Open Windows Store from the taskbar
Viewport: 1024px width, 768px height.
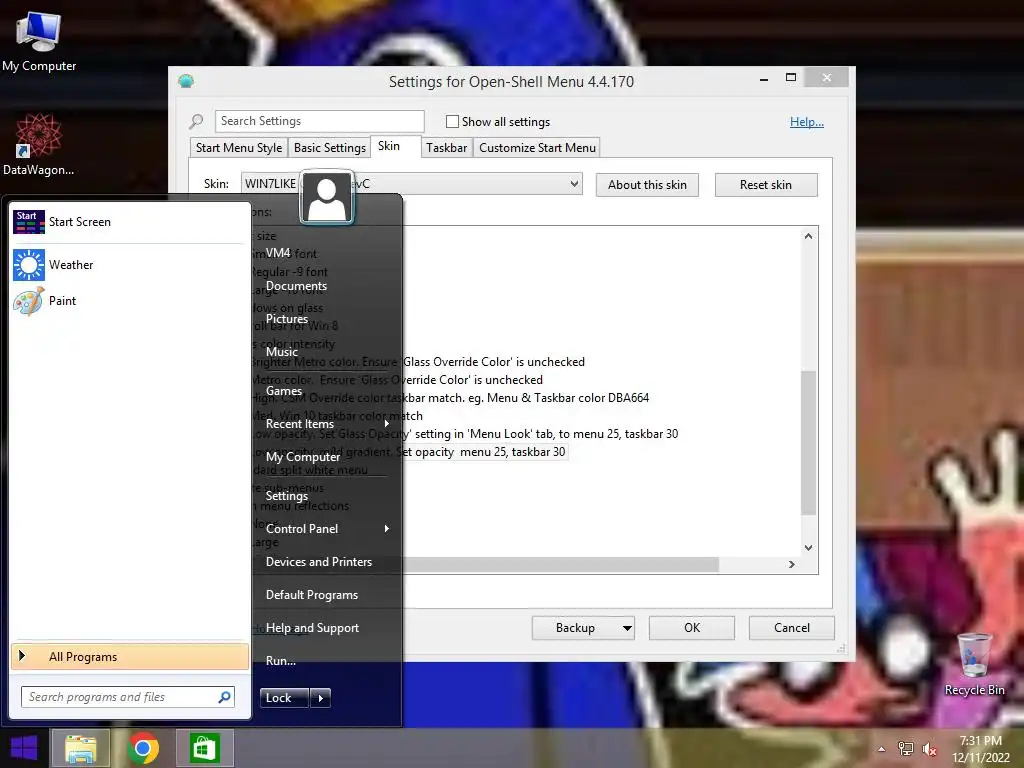(204, 748)
